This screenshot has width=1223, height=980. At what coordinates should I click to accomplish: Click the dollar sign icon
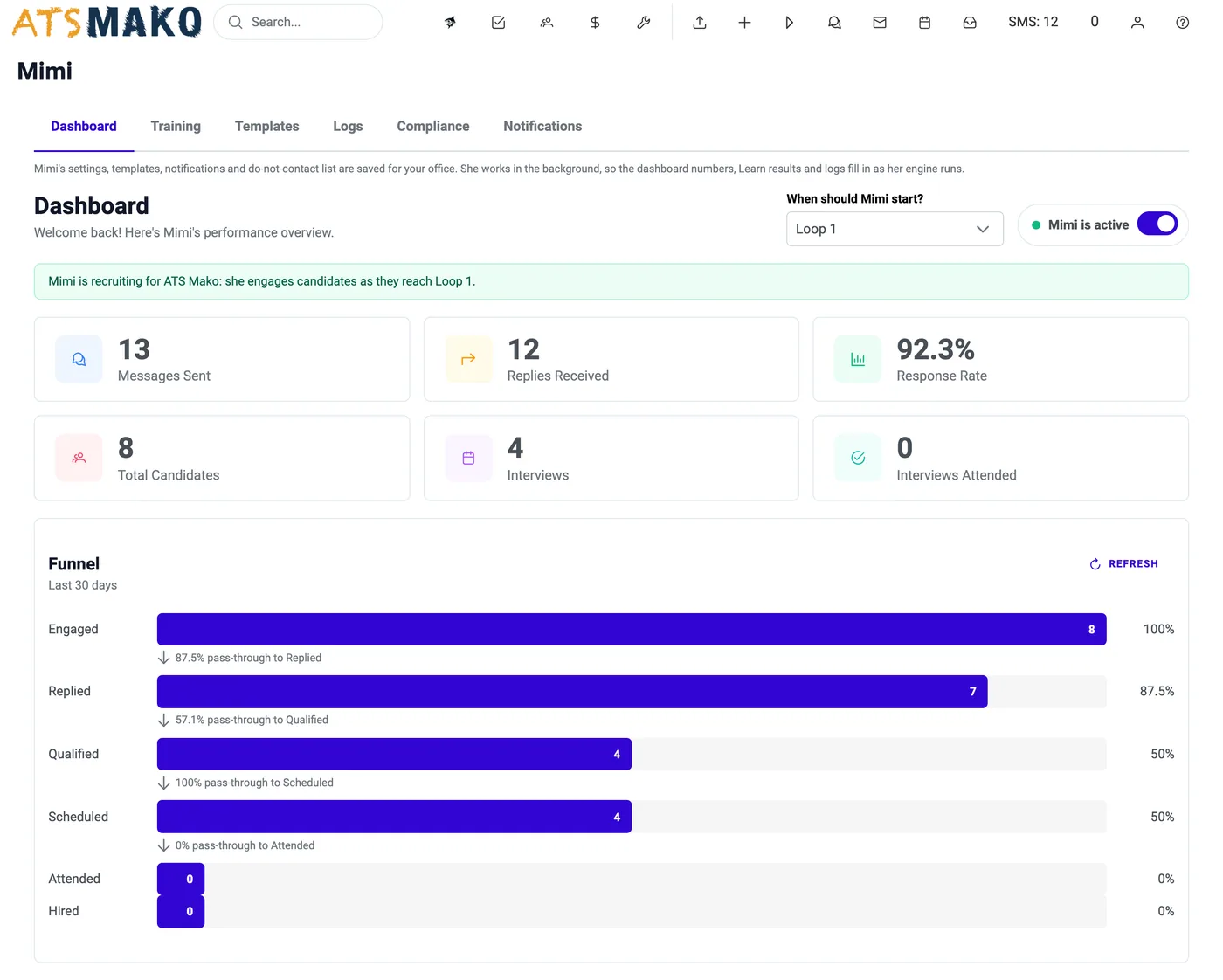point(595,23)
